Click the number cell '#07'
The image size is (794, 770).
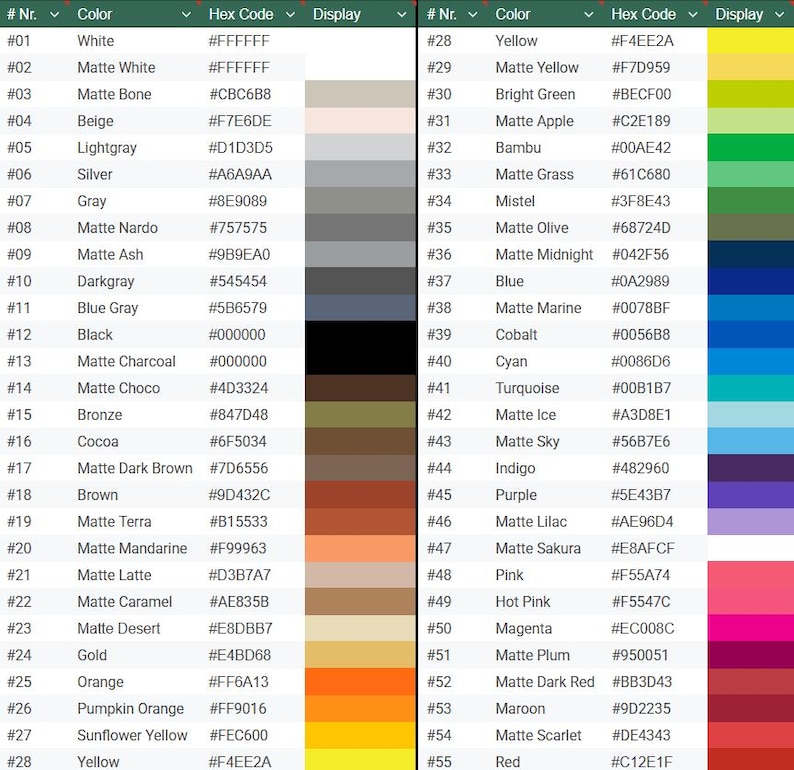click(x=19, y=201)
